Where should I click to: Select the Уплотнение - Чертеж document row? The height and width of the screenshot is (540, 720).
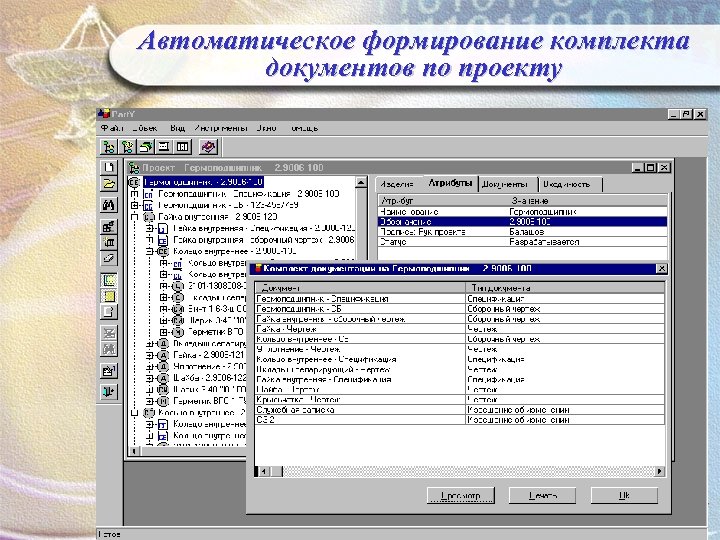click(460, 349)
